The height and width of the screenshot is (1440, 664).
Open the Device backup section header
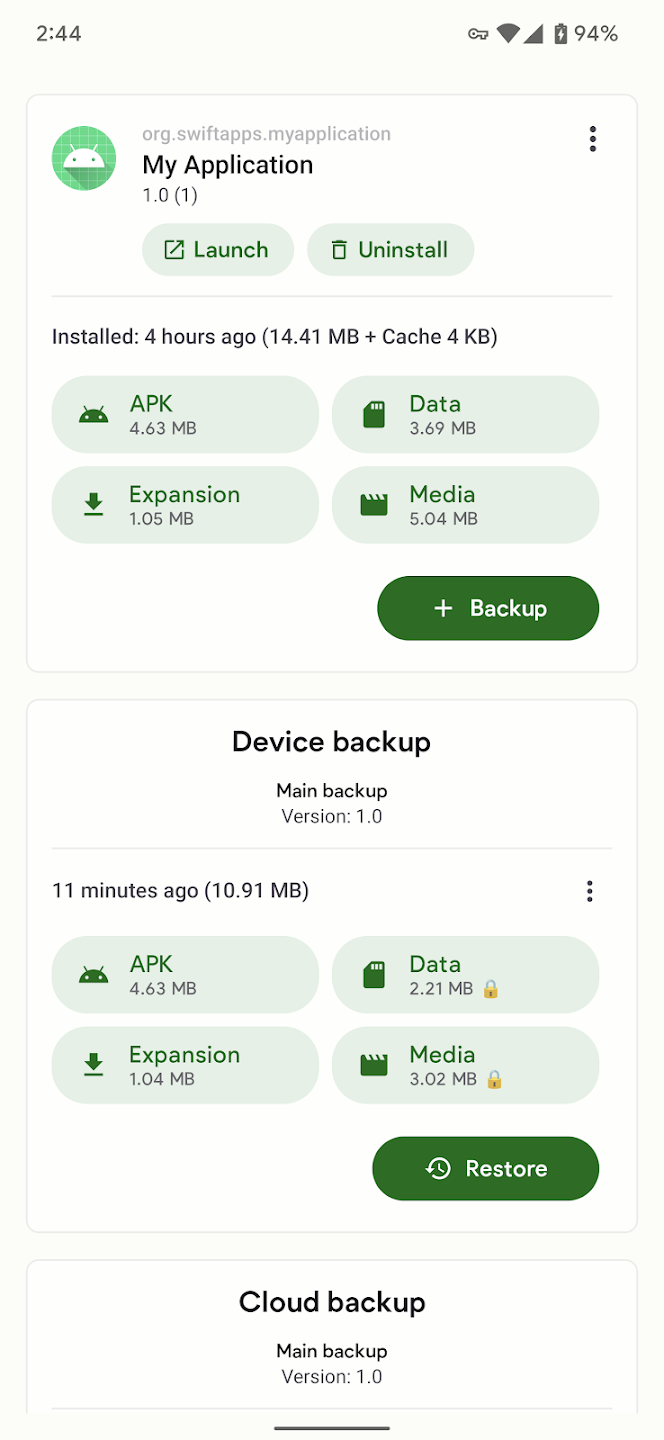click(x=331, y=742)
